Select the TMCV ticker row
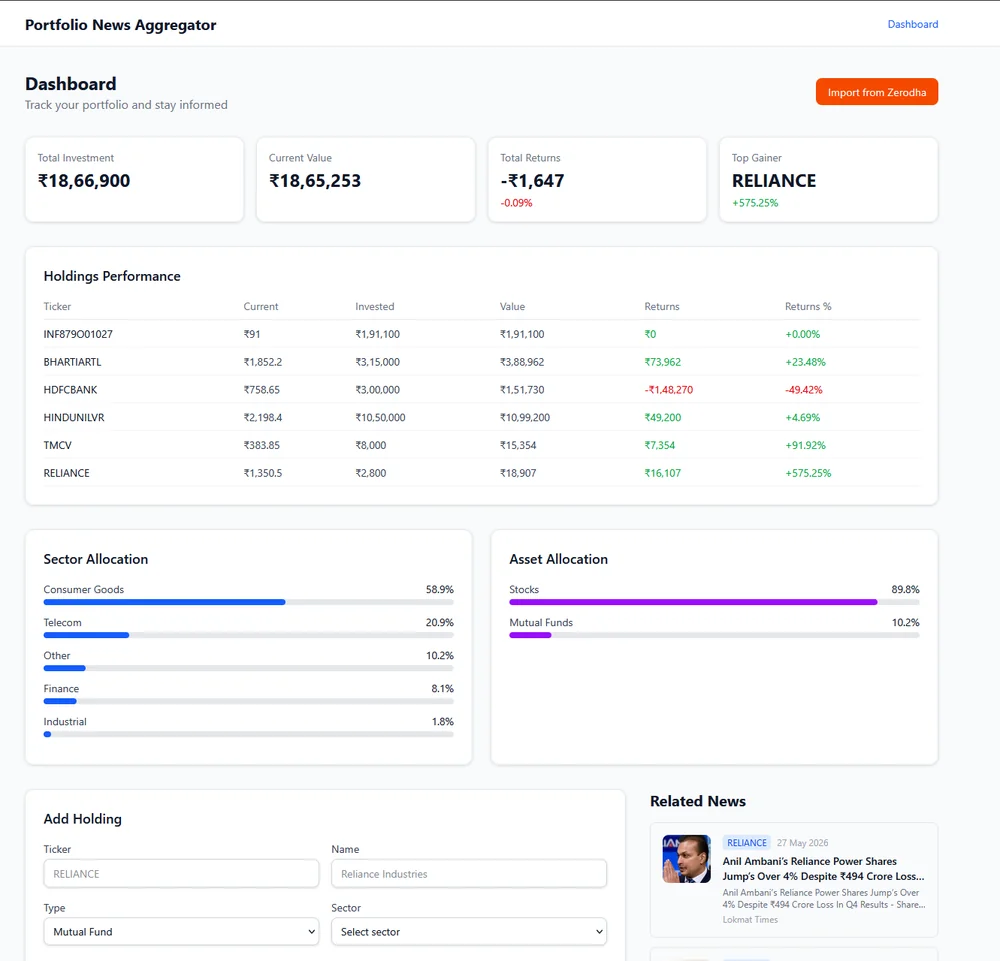Image resolution: width=1000 pixels, height=961 pixels. (482, 445)
